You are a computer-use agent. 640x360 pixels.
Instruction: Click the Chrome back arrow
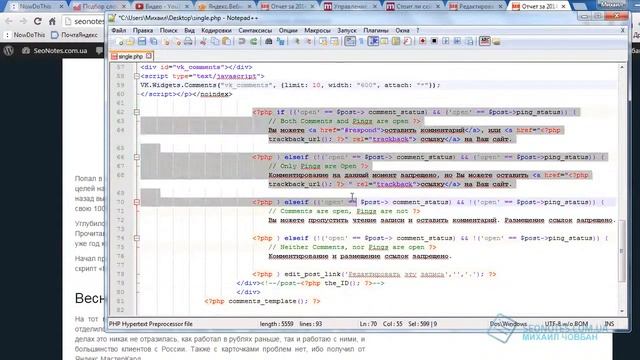click(x=9, y=21)
